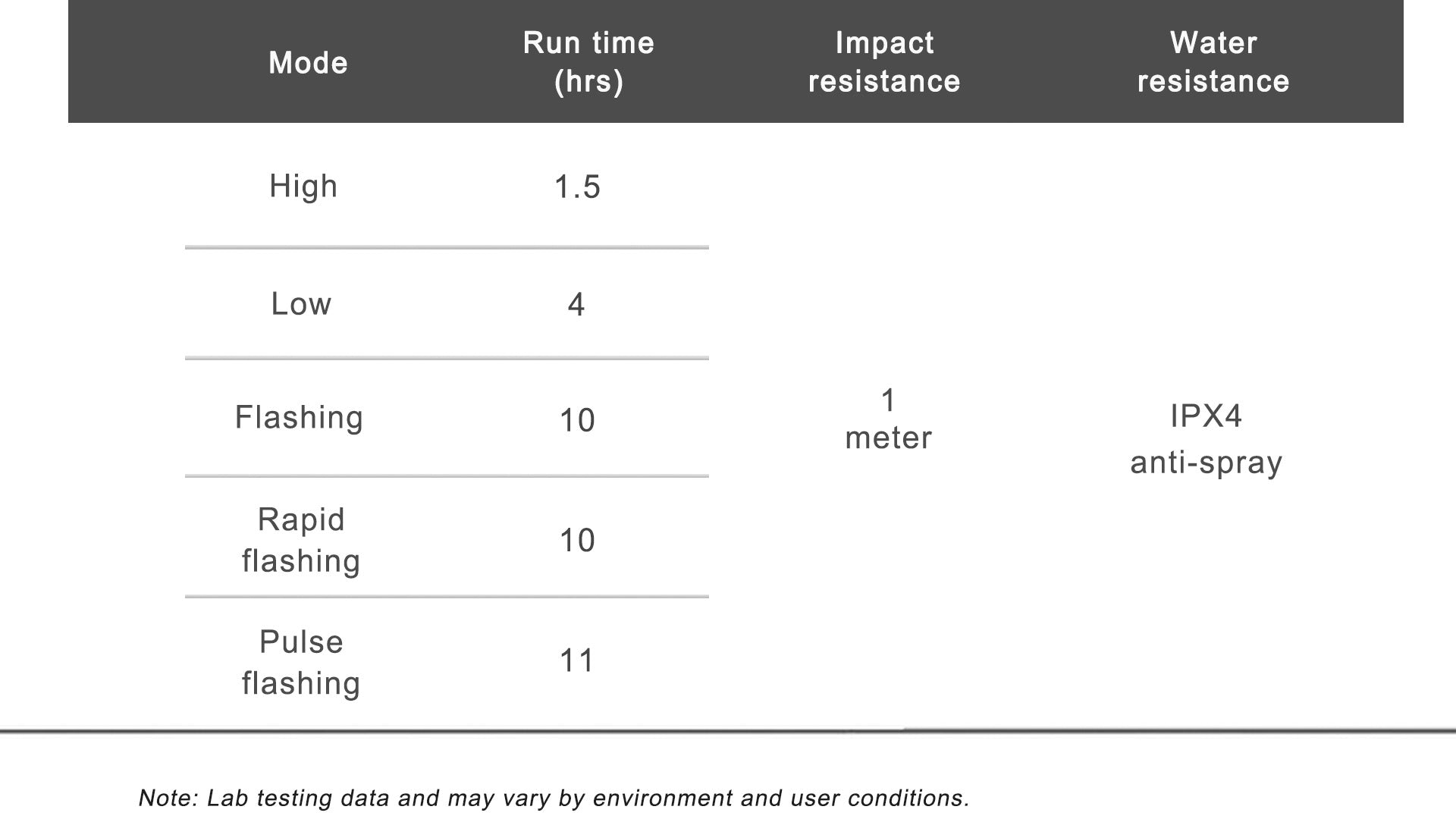This screenshot has width=1456, height=819.
Task: Click the 1 meter impact value
Action: [x=888, y=419]
